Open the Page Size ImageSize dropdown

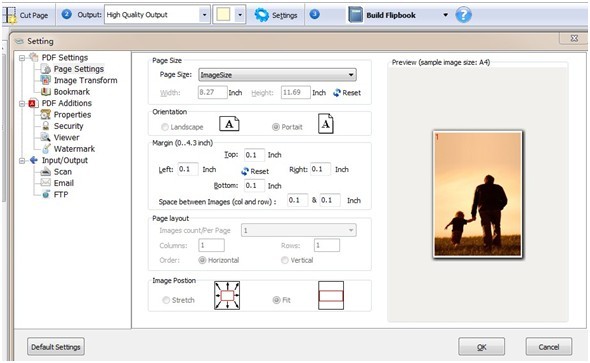(x=277, y=74)
